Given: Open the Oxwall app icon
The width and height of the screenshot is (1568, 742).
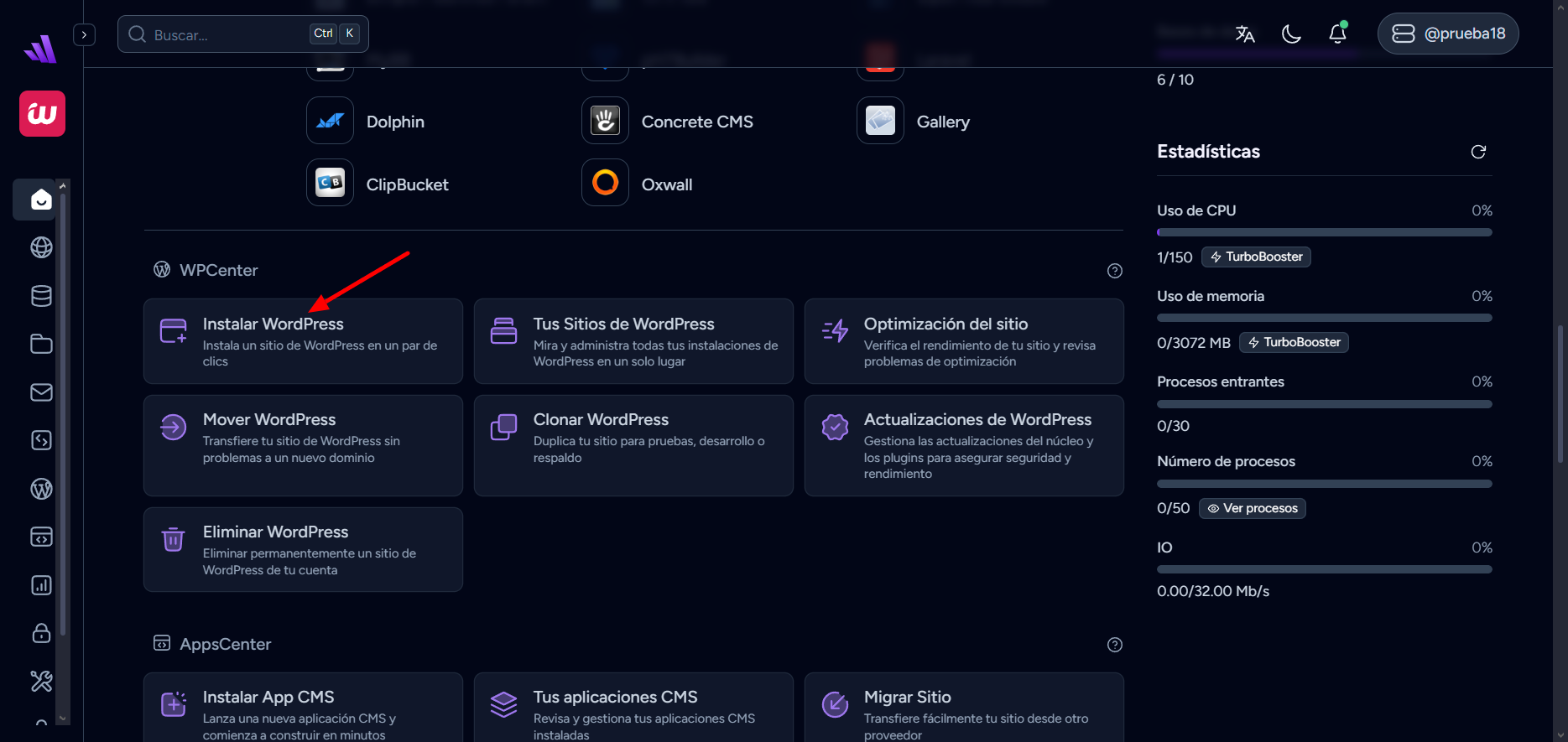Looking at the screenshot, I should pyautogui.click(x=605, y=183).
